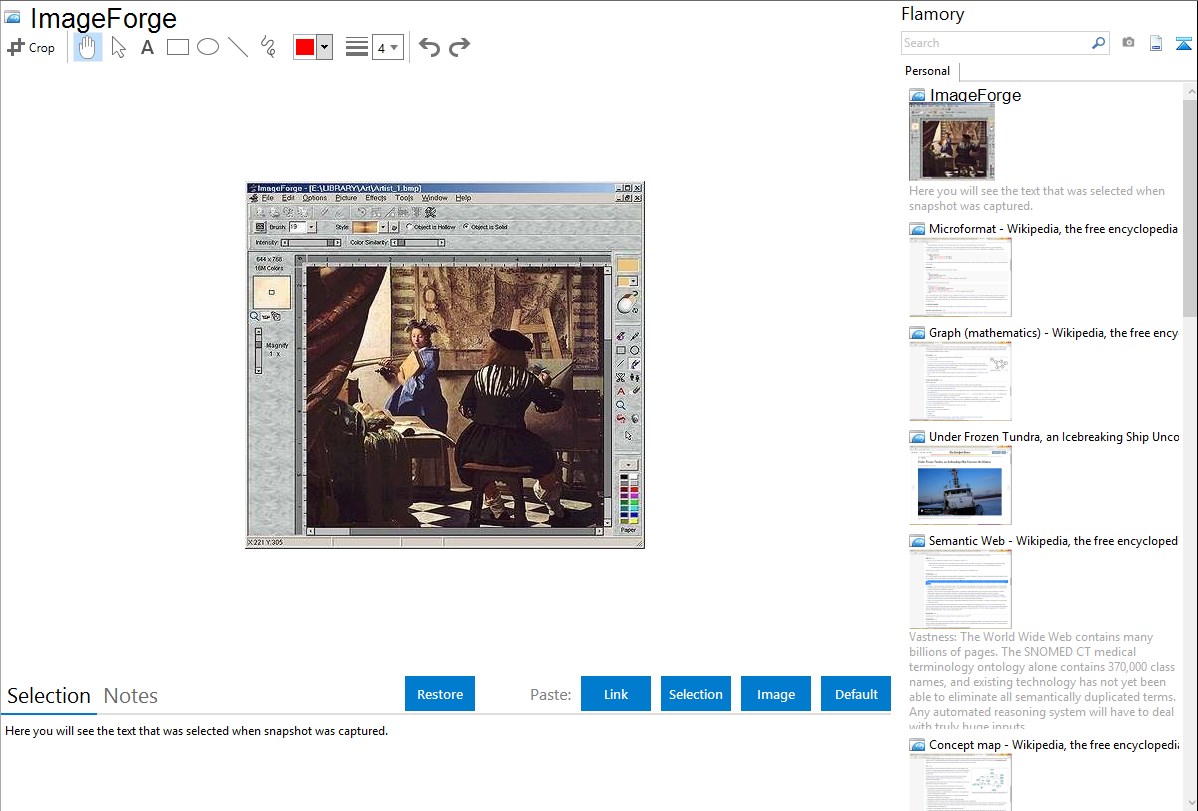This screenshot has width=1198, height=811.
Task: Undo the last annotation
Action: pyautogui.click(x=429, y=47)
